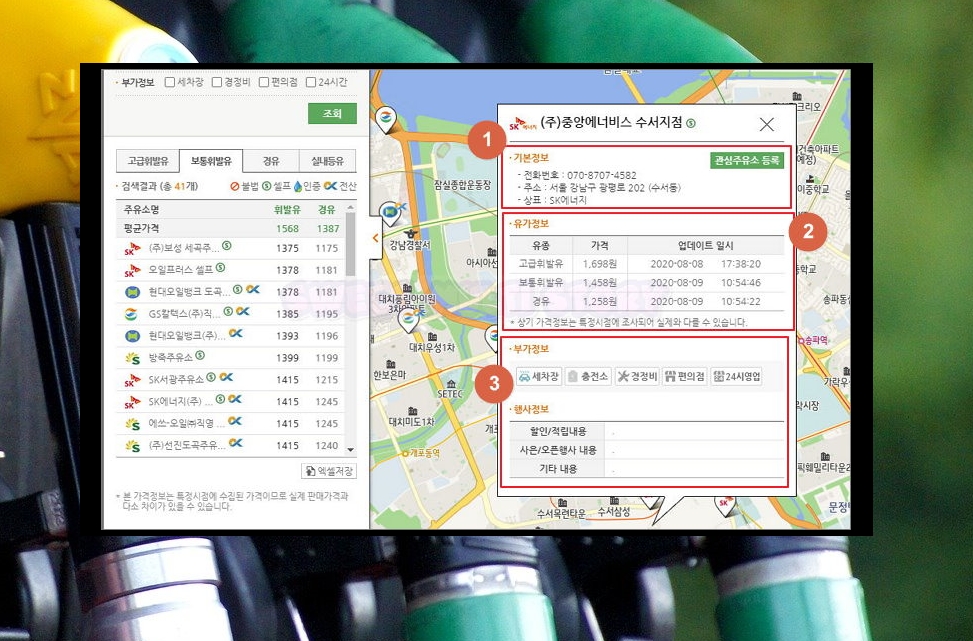The width and height of the screenshot is (973, 641).
Task: Select 오일프러스 셀프 station name
Action: 181,270
